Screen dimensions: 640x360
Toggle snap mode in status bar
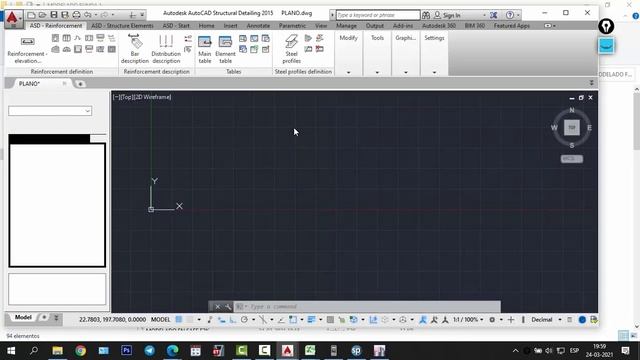[x=190, y=320]
